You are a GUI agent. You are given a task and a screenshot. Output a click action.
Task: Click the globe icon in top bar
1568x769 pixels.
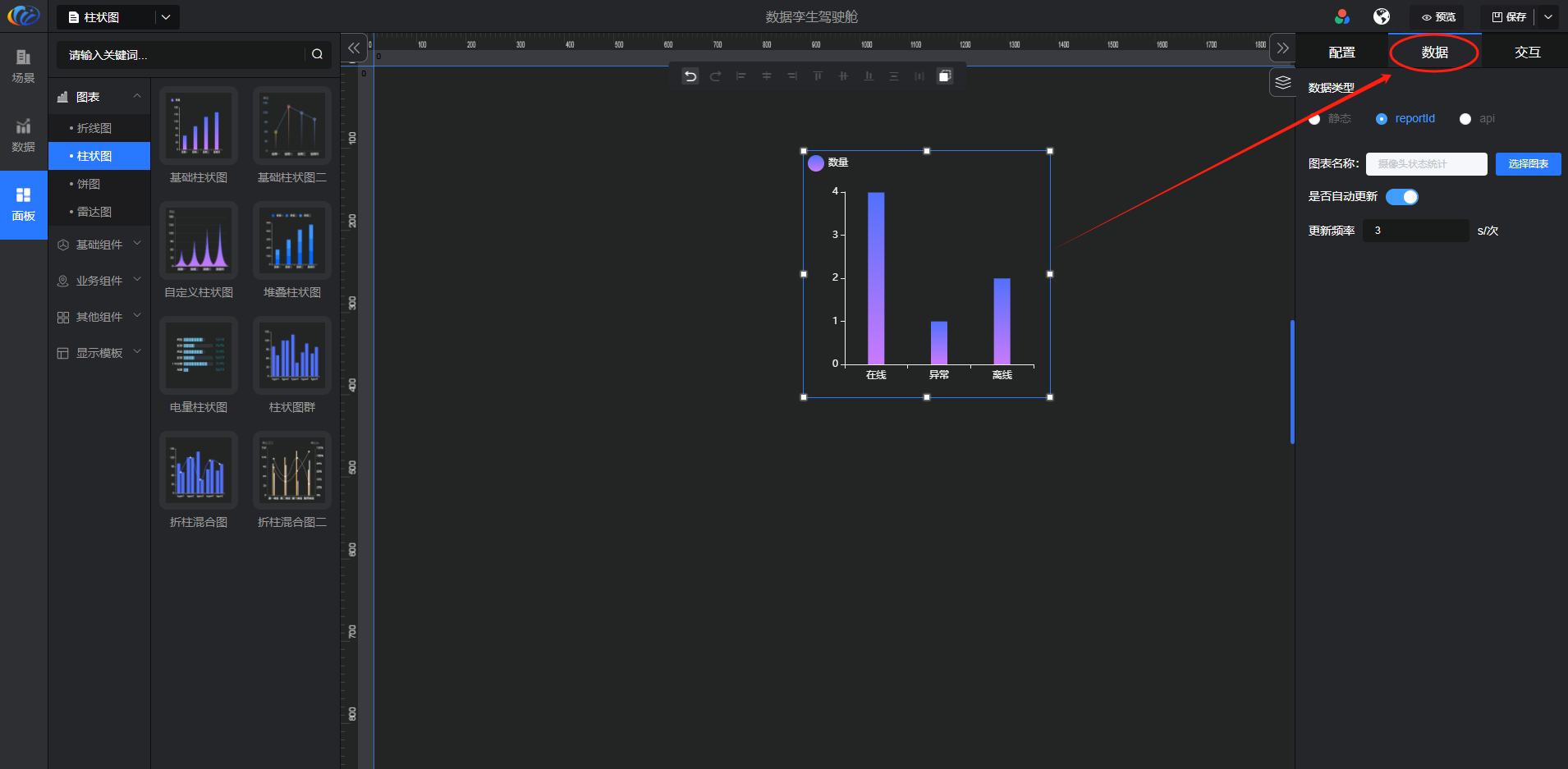(1382, 16)
